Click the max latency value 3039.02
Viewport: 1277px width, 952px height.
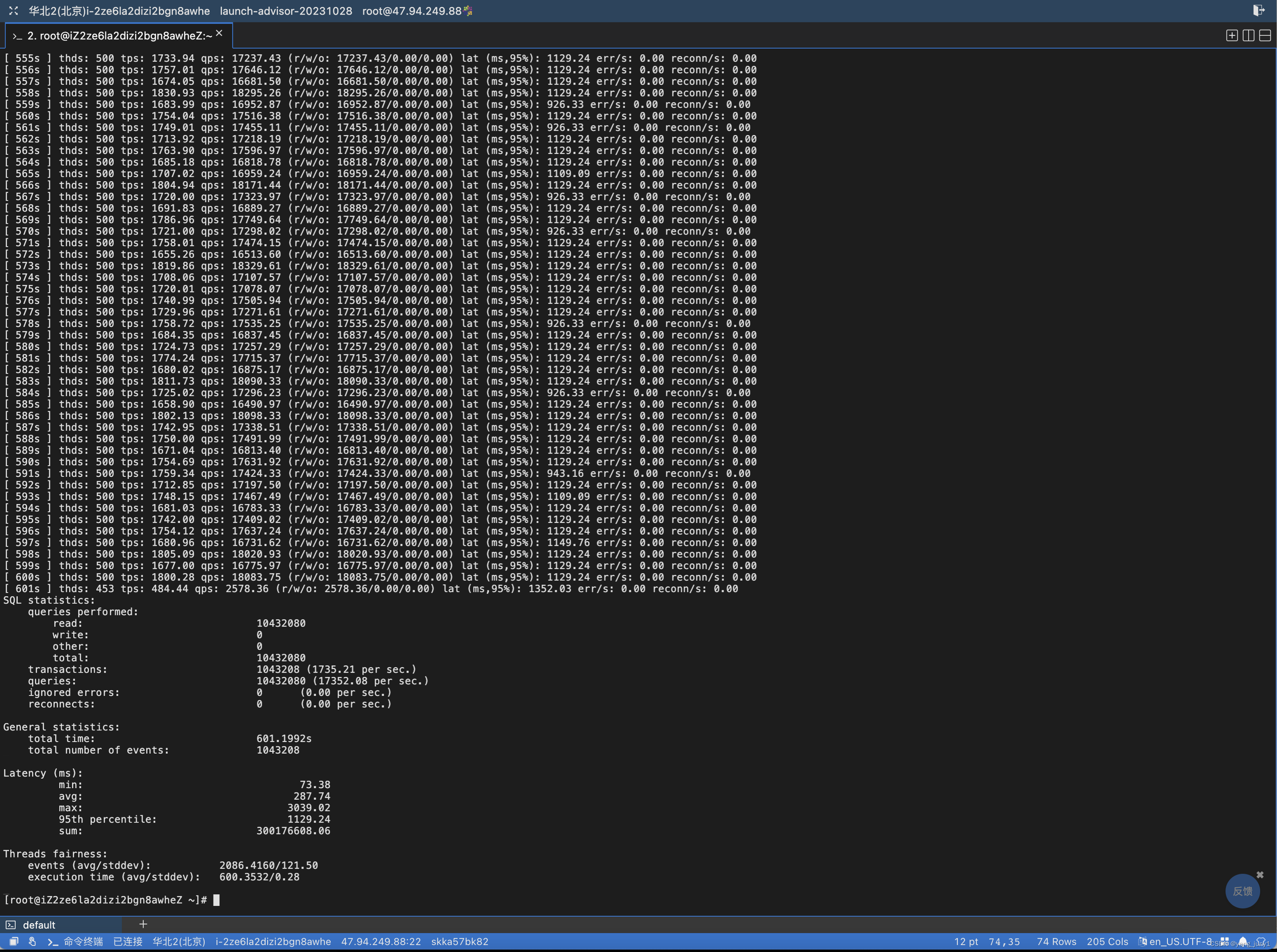tap(309, 808)
